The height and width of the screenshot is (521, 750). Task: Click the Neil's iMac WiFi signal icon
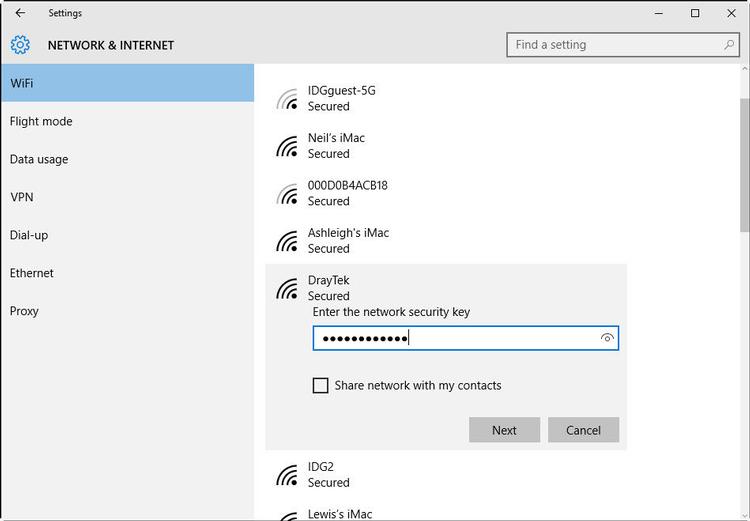288,146
